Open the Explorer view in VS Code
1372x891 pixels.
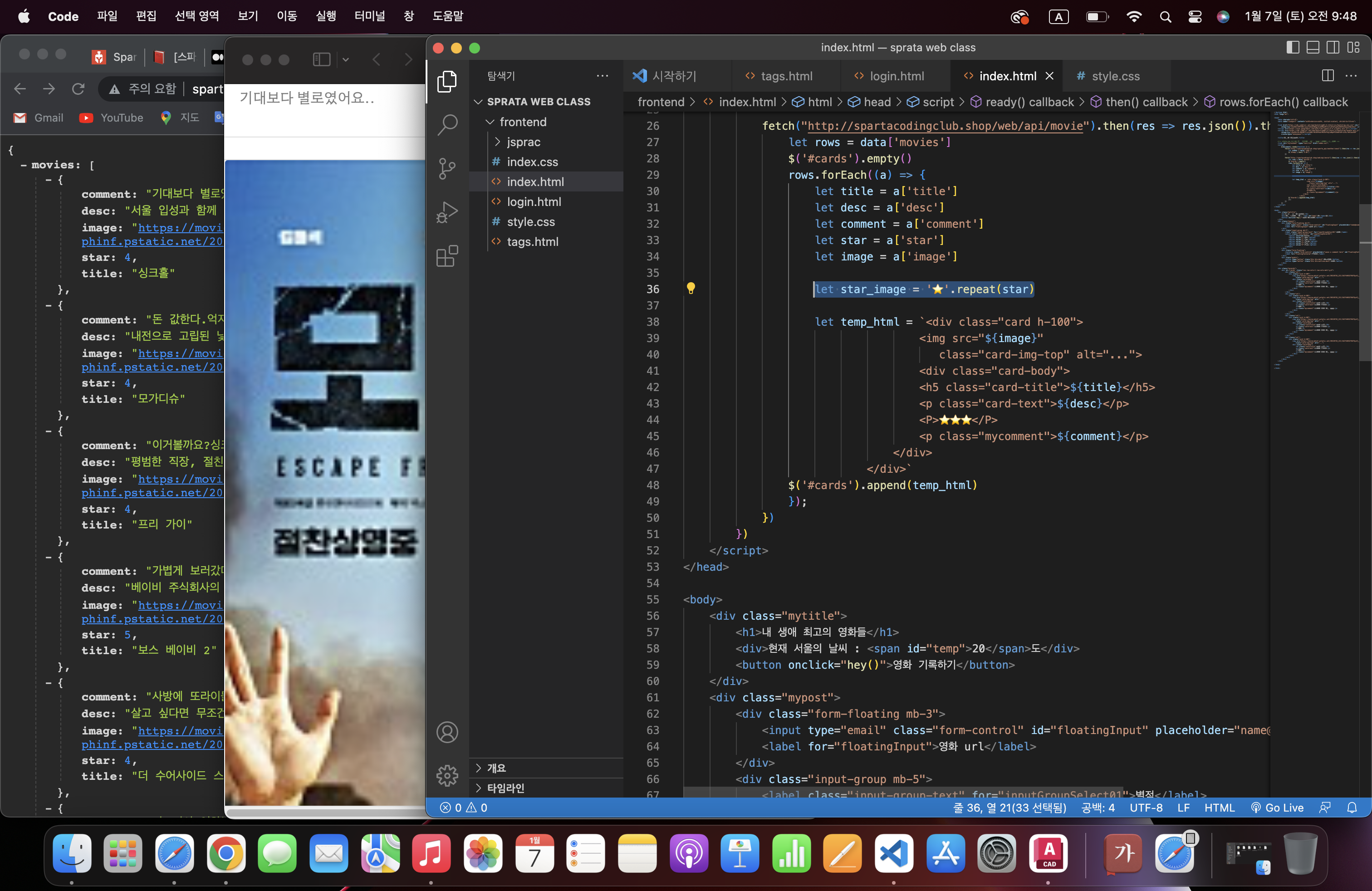447,81
